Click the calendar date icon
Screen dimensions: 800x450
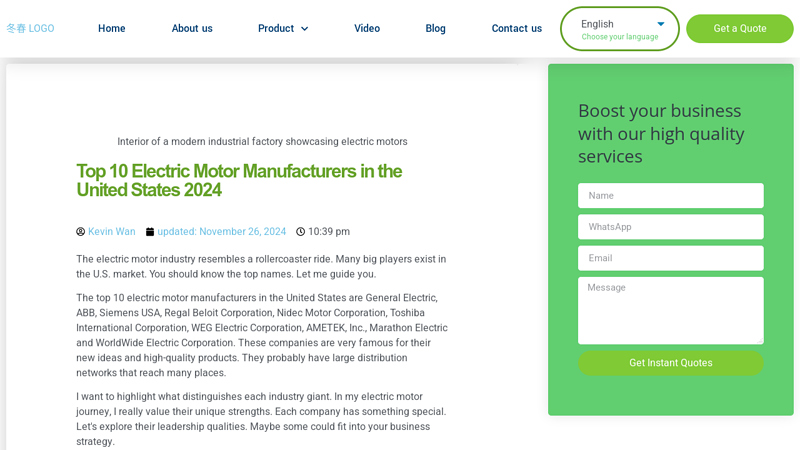point(150,232)
